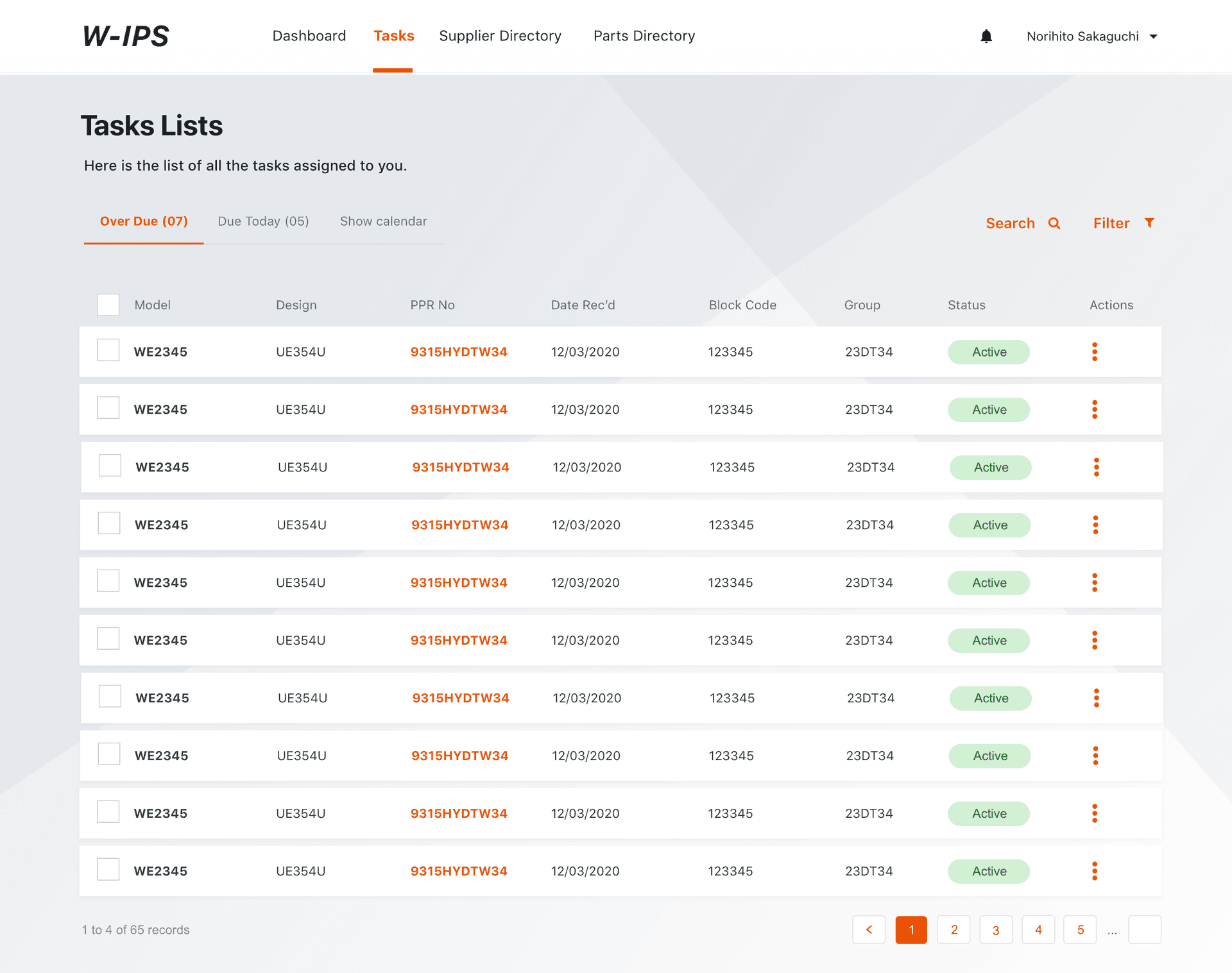Open the Over Due tasks tab
The image size is (1232, 973).
tap(143, 221)
